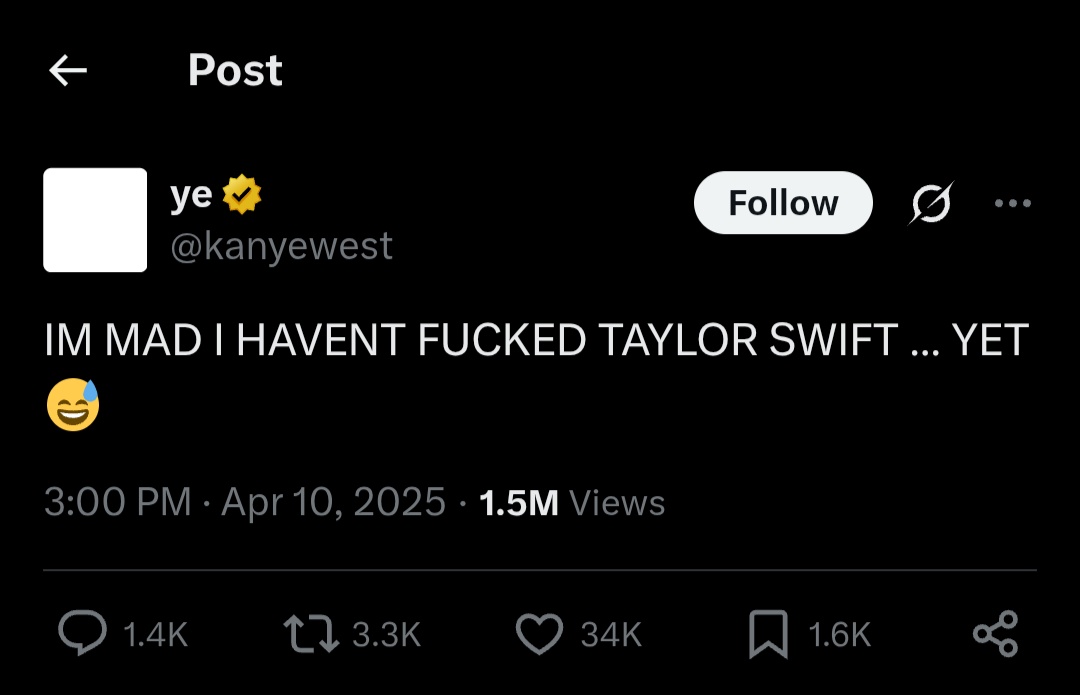Go back using the back arrow

[x=68, y=70]
